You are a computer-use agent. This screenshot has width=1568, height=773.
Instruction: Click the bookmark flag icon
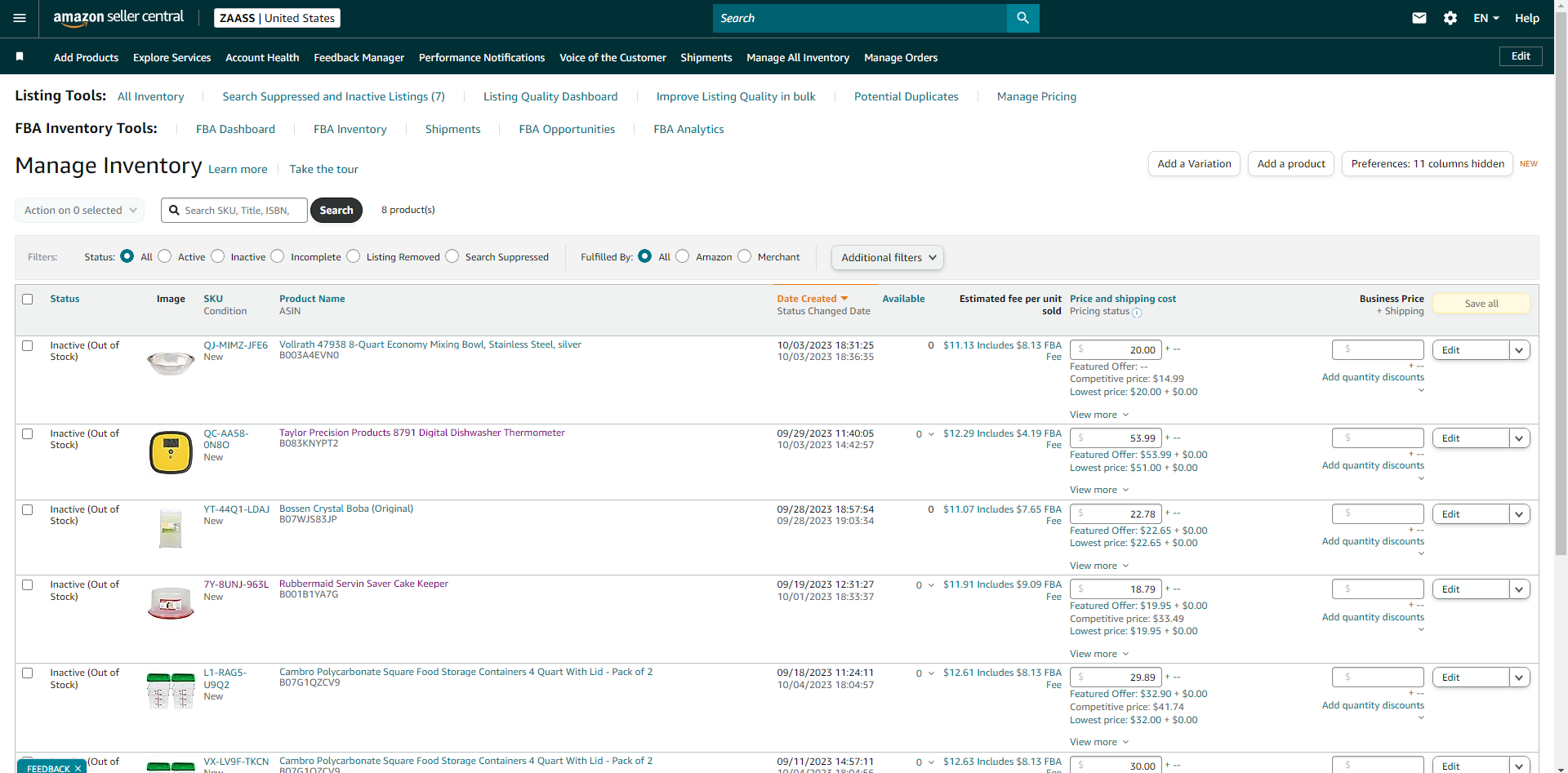click(20, 56)
